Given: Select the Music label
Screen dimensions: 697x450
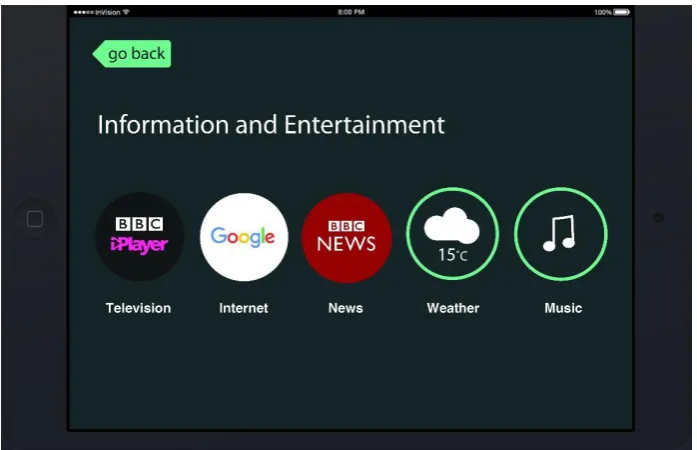Looking at the screenshot, I should (x=563, y=308).
